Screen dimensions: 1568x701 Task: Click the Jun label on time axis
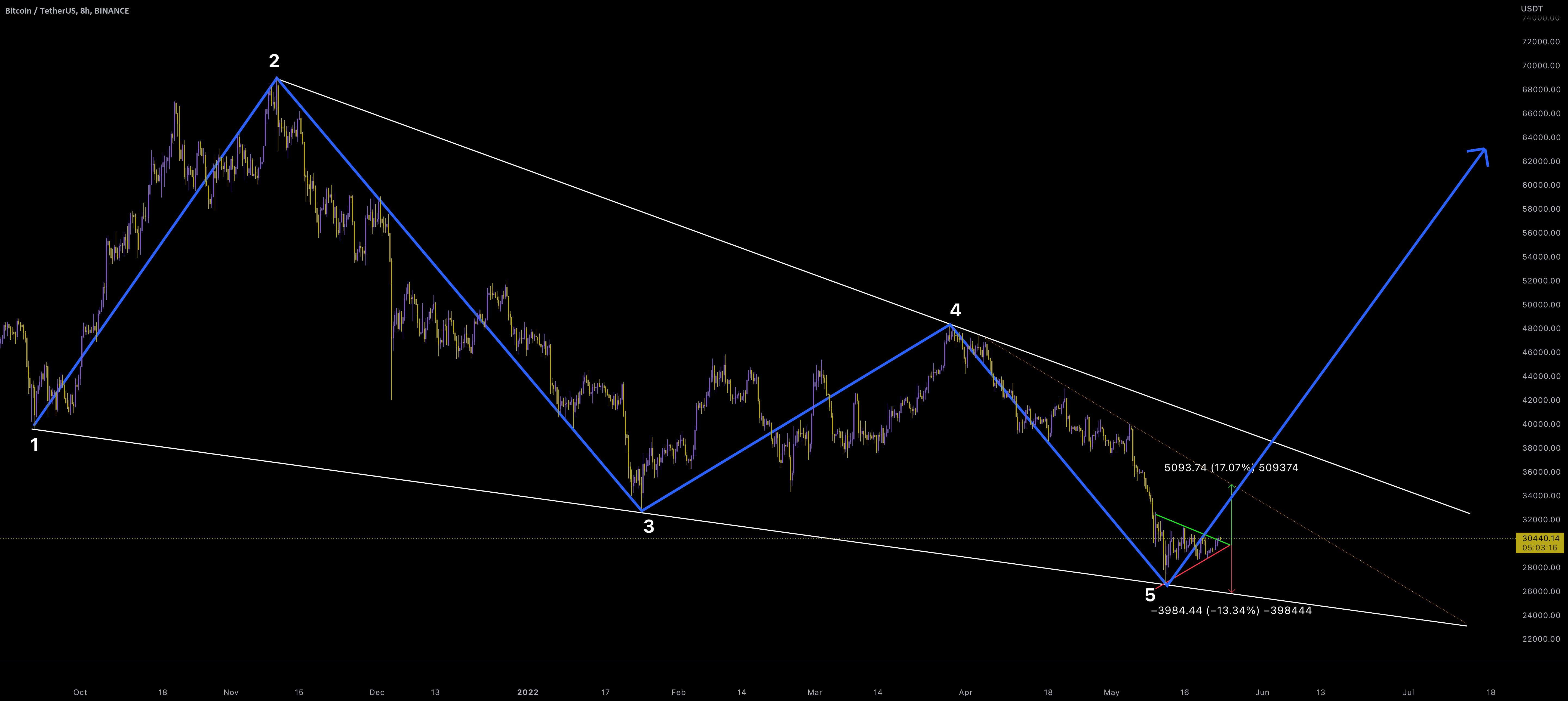pyautogui.click(x=1262, y=693)
